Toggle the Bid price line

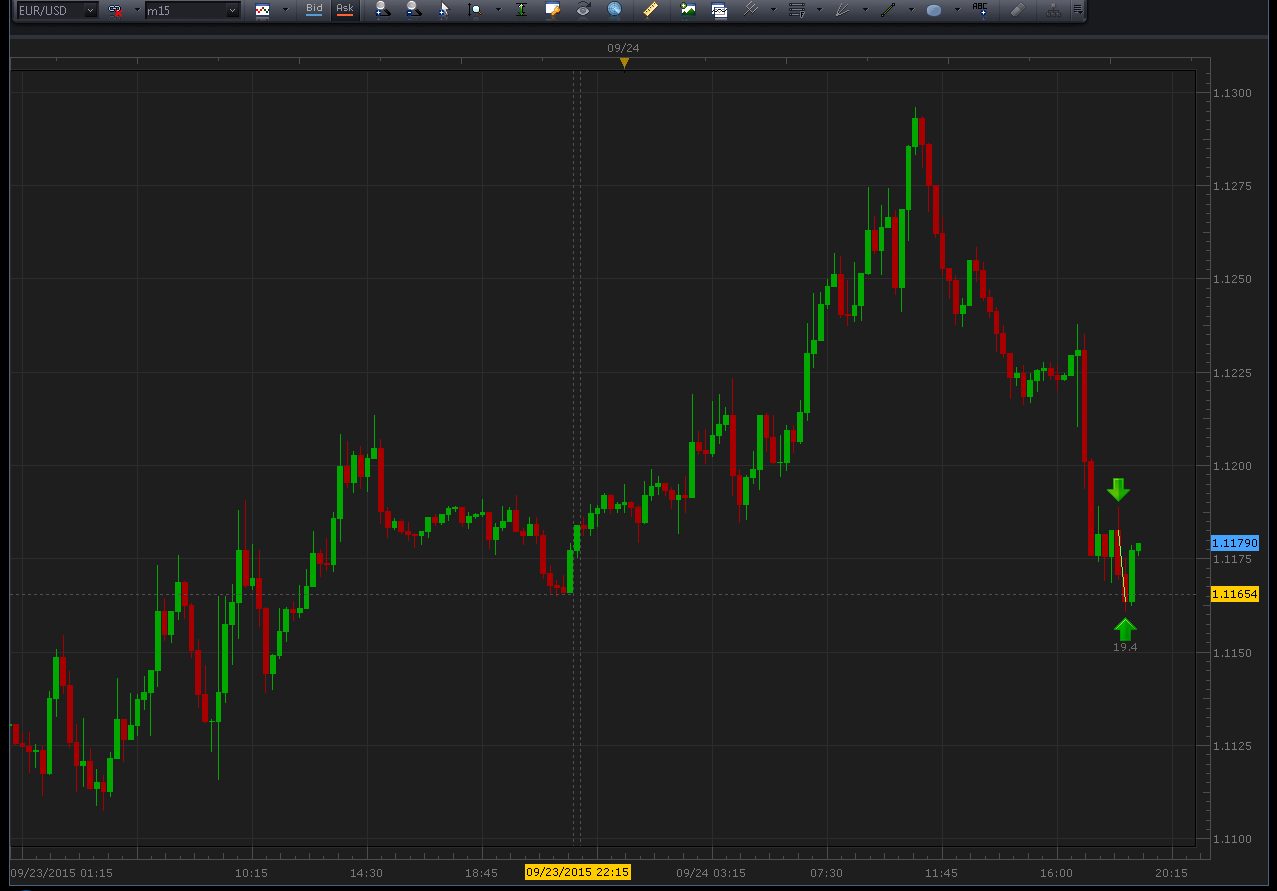(x=314, y=10)
